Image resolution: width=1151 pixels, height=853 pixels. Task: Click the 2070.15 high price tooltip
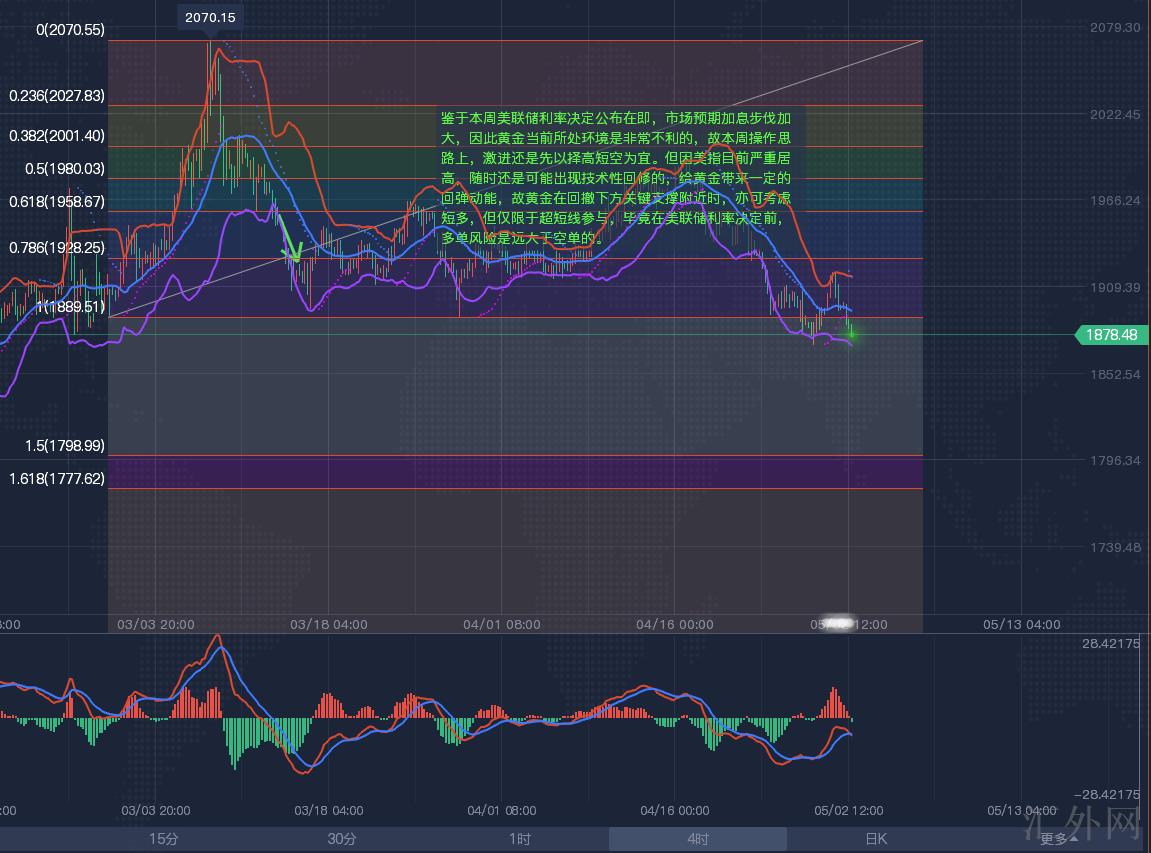point(210,17)
